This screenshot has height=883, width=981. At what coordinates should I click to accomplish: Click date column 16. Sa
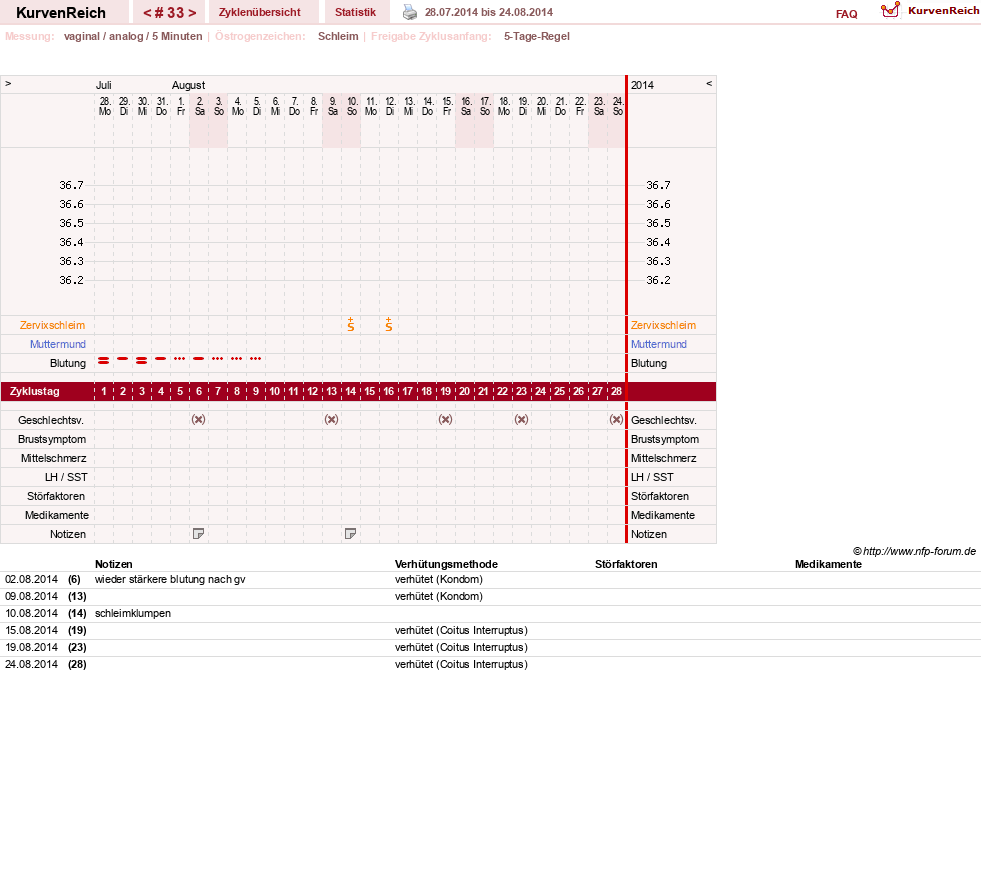466,106
